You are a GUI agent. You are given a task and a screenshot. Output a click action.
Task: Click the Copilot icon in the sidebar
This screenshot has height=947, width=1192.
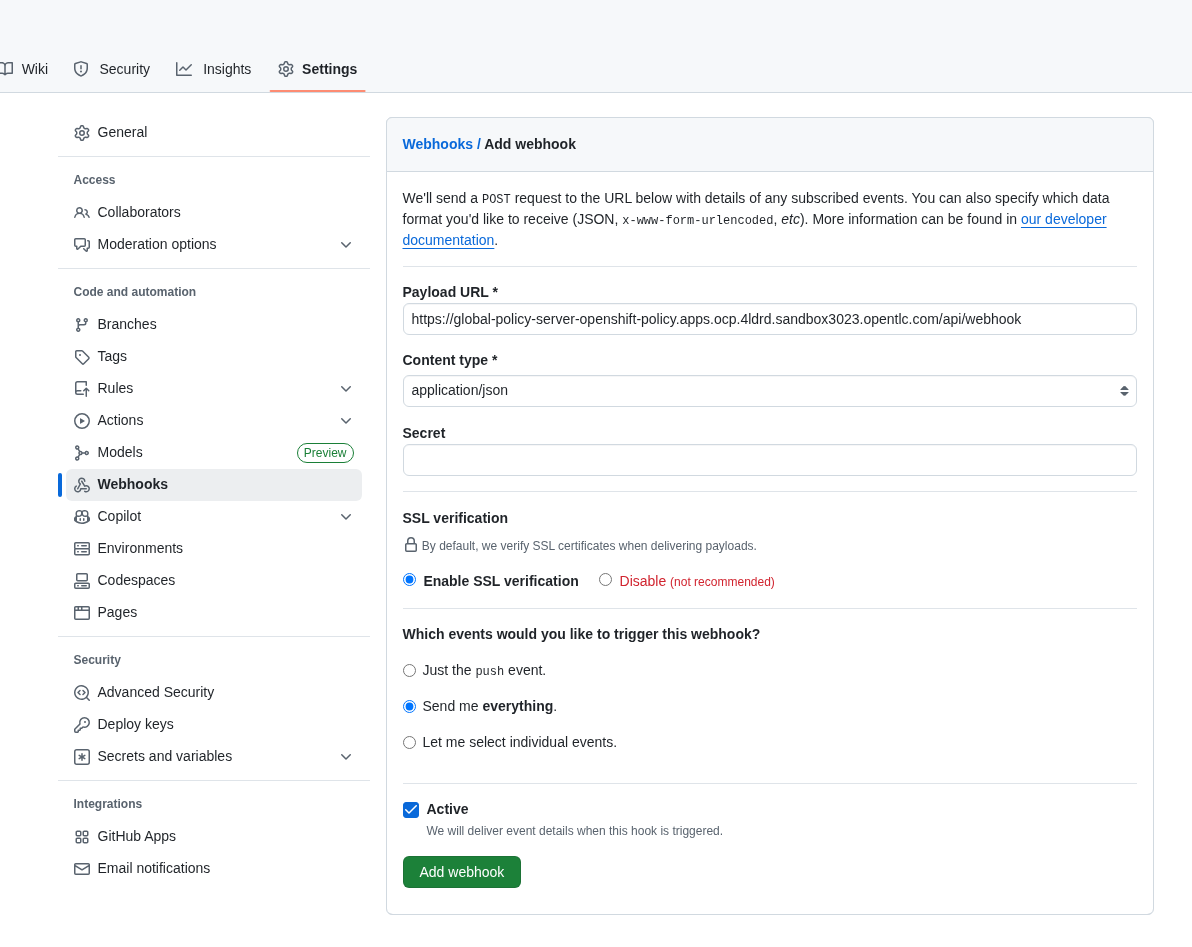click(x=81, y=517)
